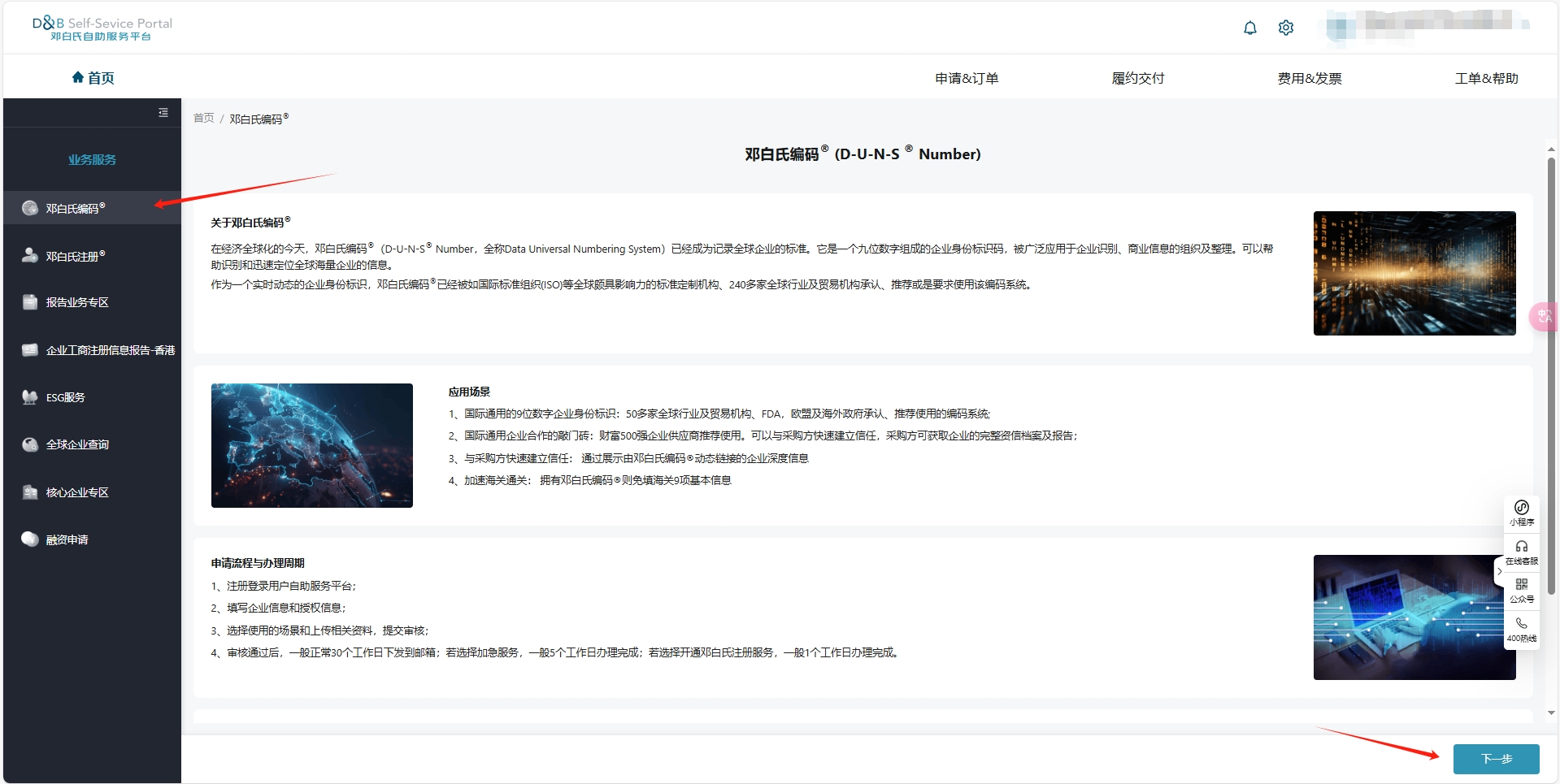The width and height of the screenshot is (1560, 784).
Task: Select 企业工商注册信息报告-香港 in the sidebar
Action: click(x=92, y=350)
